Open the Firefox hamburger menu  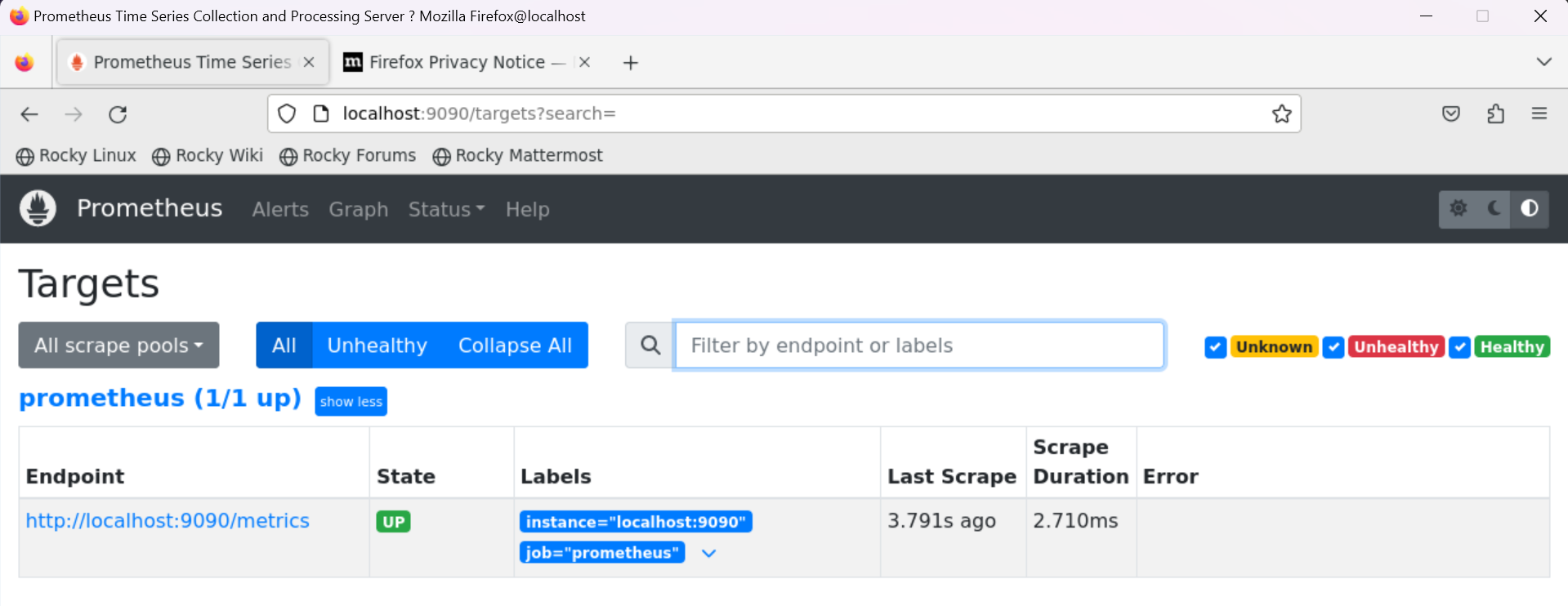point(1539,114)
